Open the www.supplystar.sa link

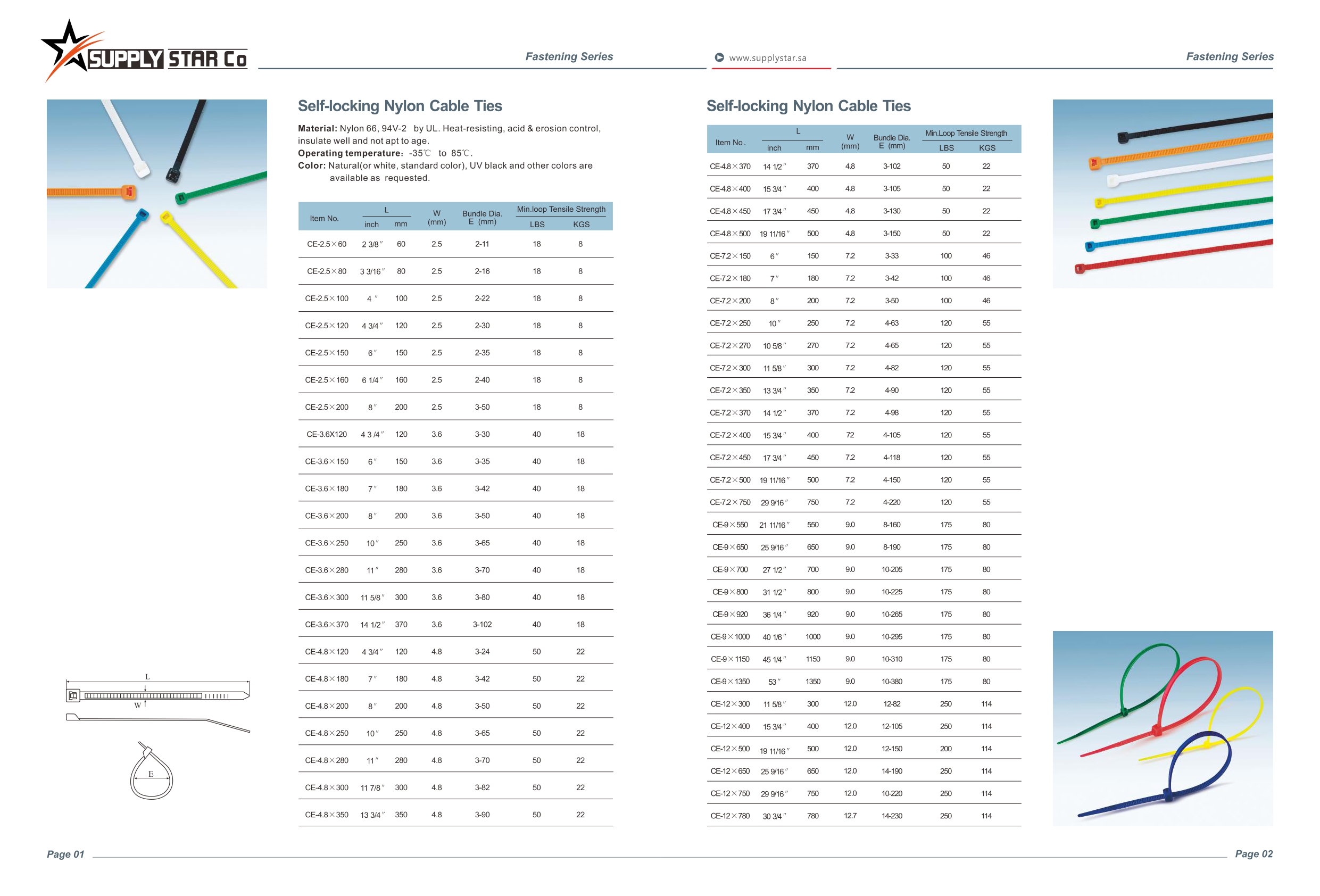(767, 58)
